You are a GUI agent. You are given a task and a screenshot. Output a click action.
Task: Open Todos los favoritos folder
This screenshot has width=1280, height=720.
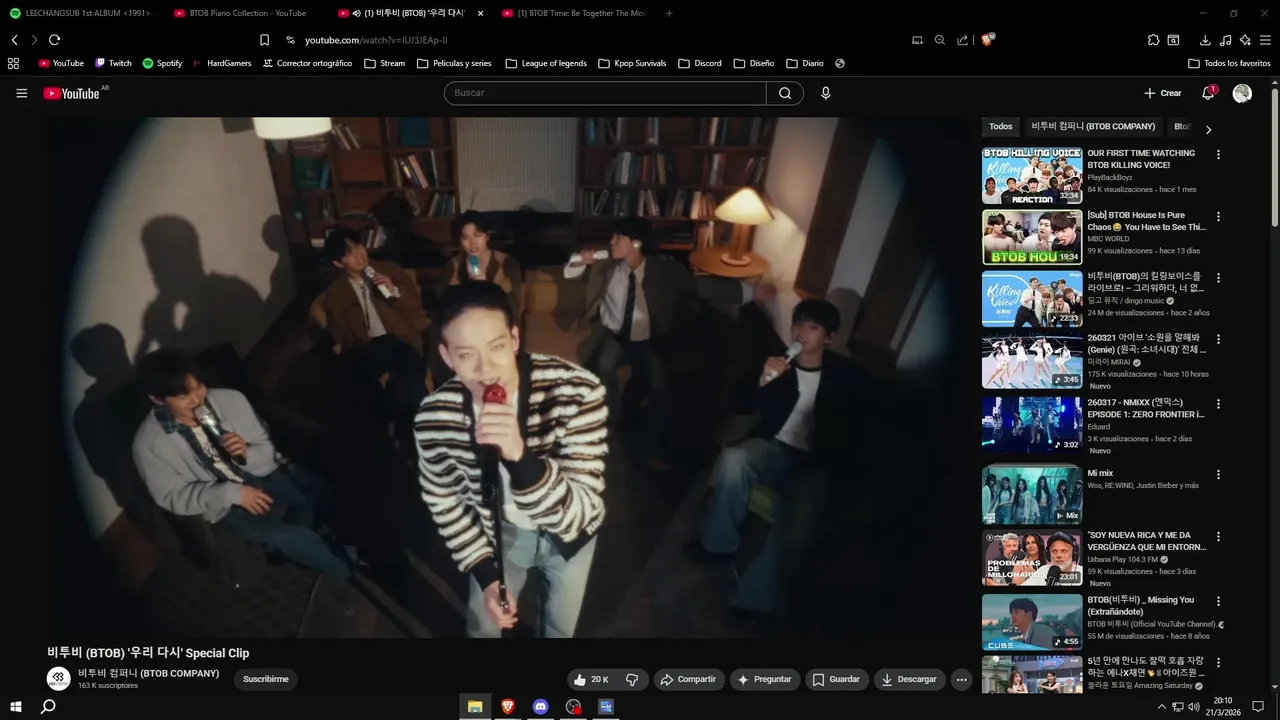coord(1229,63)
